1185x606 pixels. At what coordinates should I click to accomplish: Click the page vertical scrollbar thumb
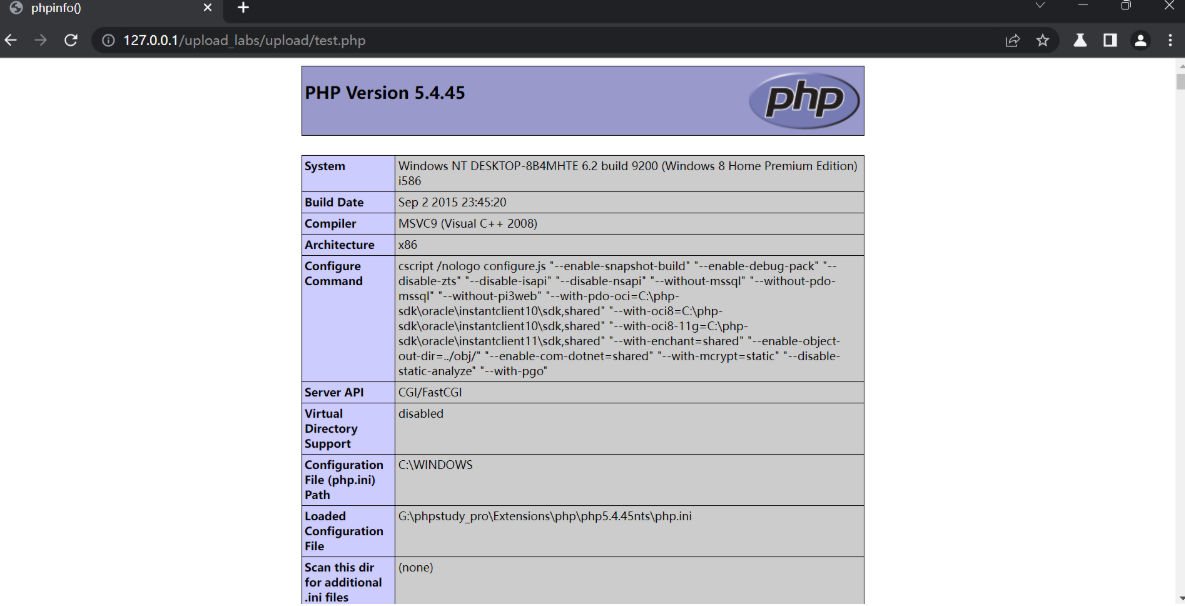(x=1180, y=82)
